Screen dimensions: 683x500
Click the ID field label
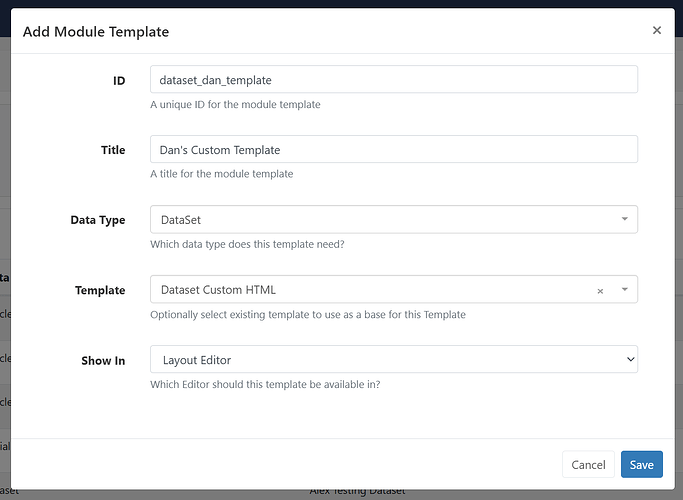point(119,80)
